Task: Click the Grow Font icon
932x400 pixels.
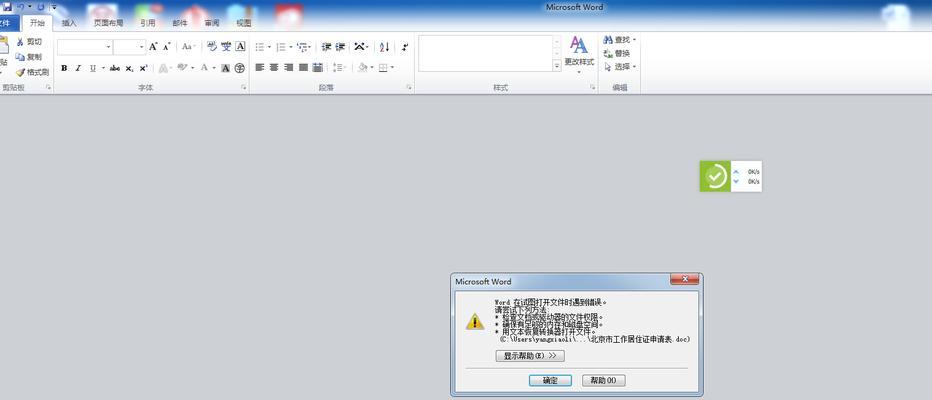Action: click(153, 46)
